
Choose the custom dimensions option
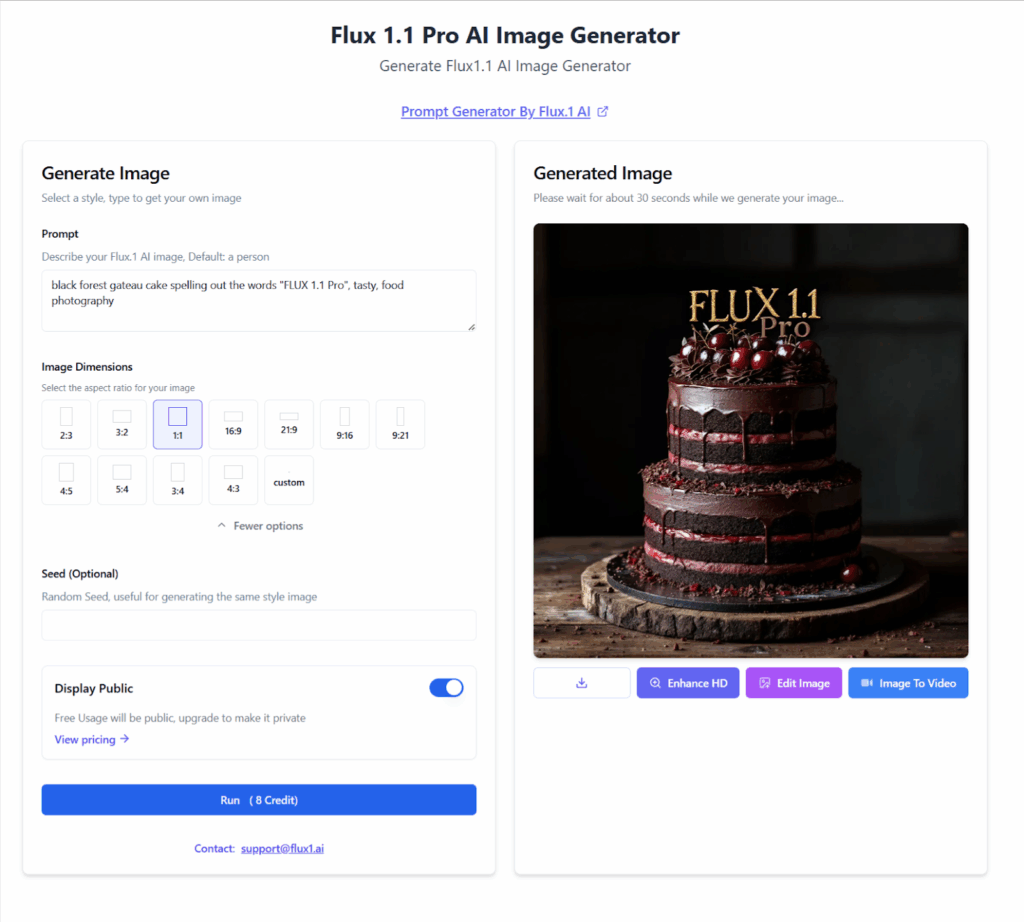pyautogui.click(x=289, y=480)
